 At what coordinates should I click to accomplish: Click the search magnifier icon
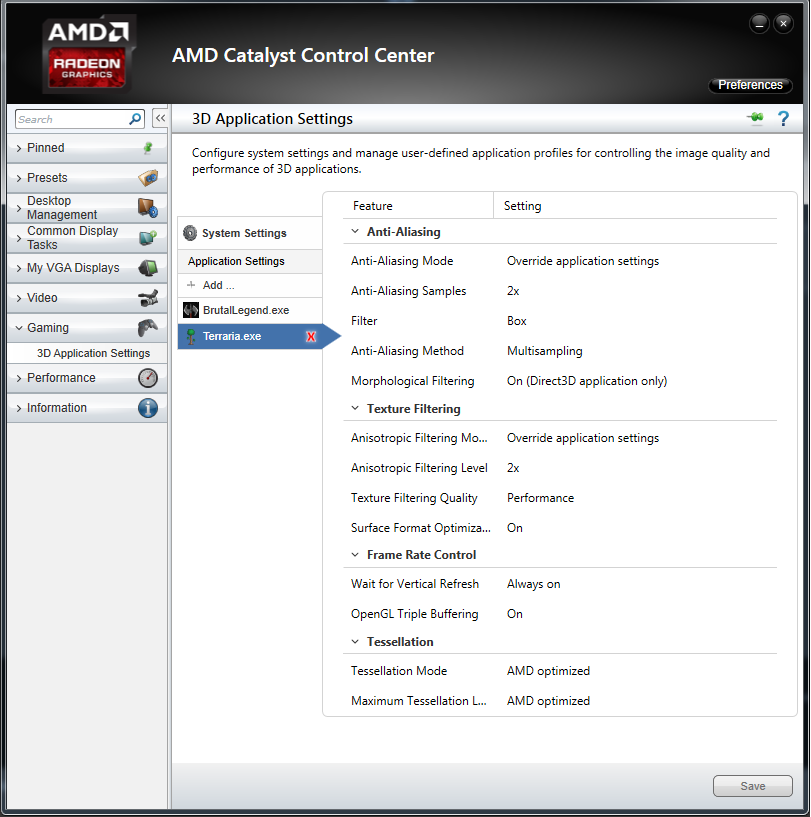tap(135, 119)
